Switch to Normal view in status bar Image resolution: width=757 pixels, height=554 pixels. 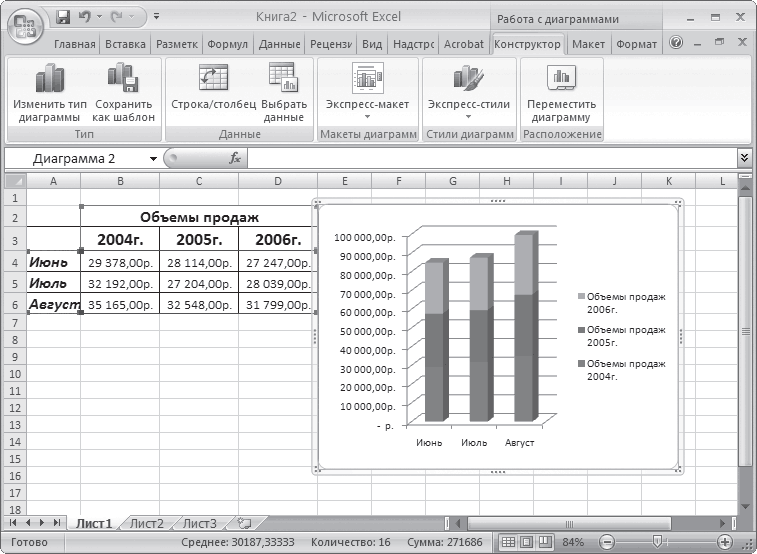pos(509,542)
